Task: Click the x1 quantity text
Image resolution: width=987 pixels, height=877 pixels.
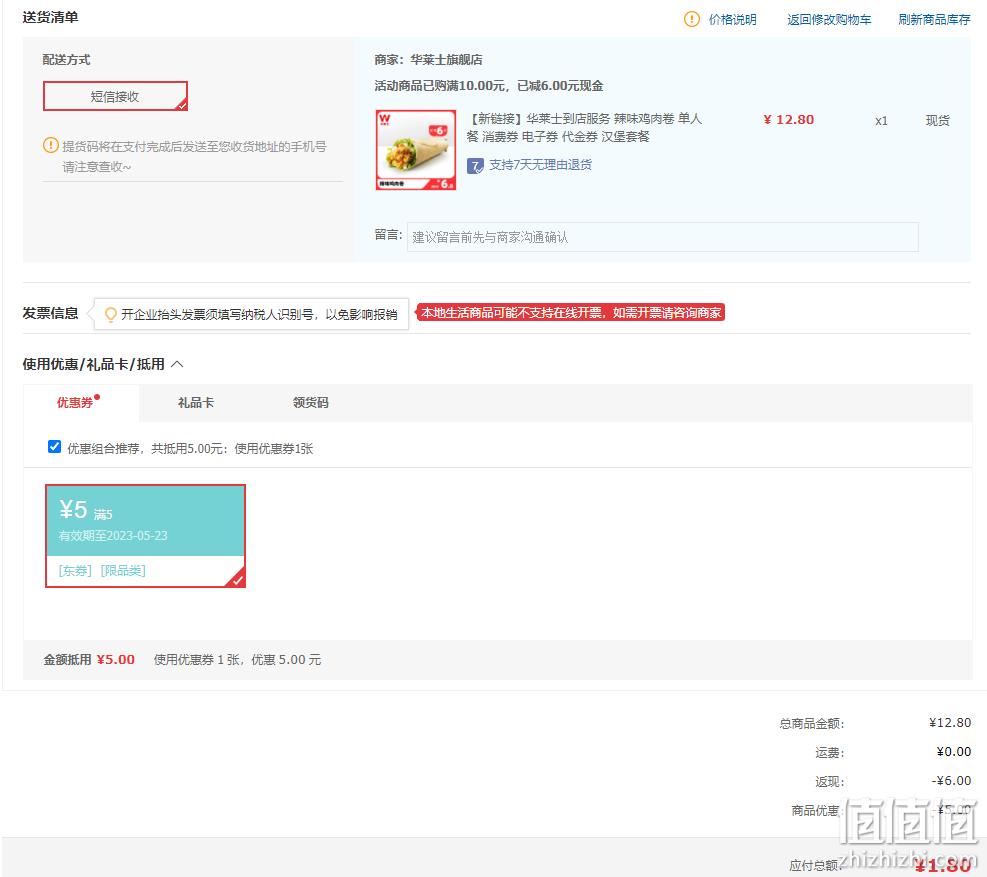Action: 881,121
